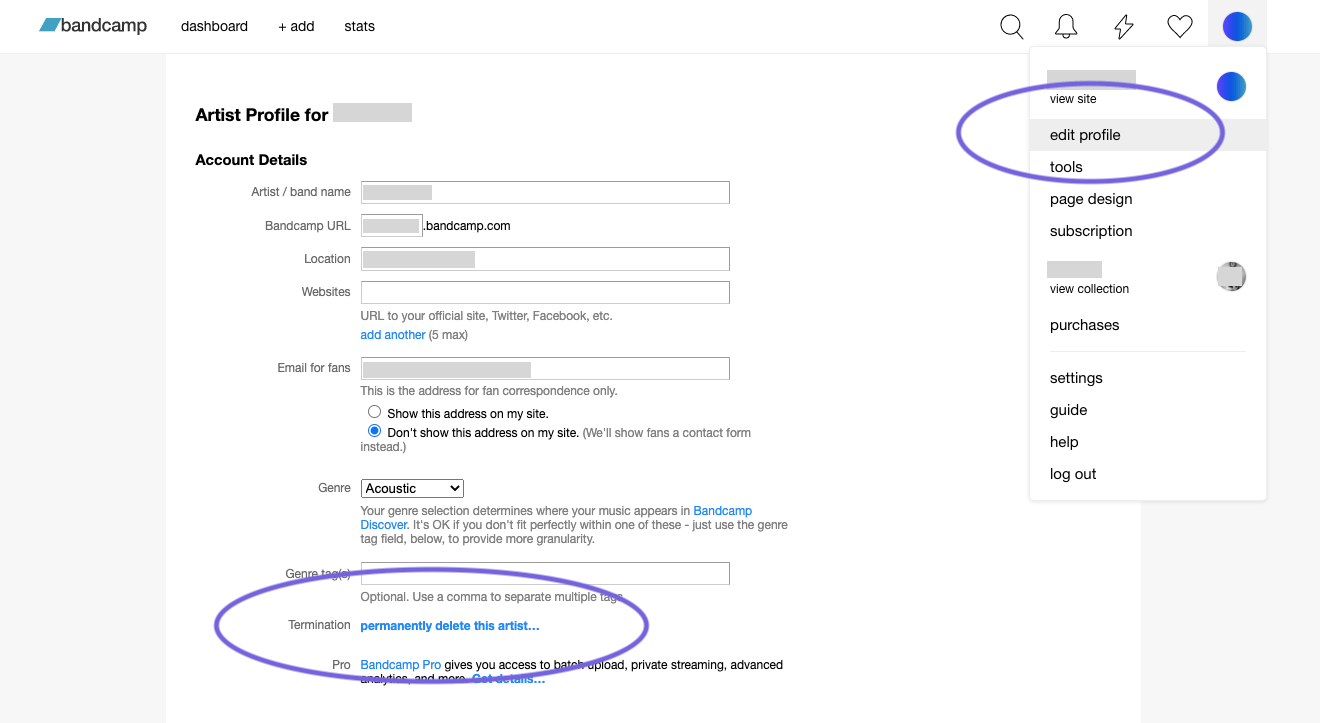Click permanently delete this artist link
1320x723 pixels.
coord(449,625)
